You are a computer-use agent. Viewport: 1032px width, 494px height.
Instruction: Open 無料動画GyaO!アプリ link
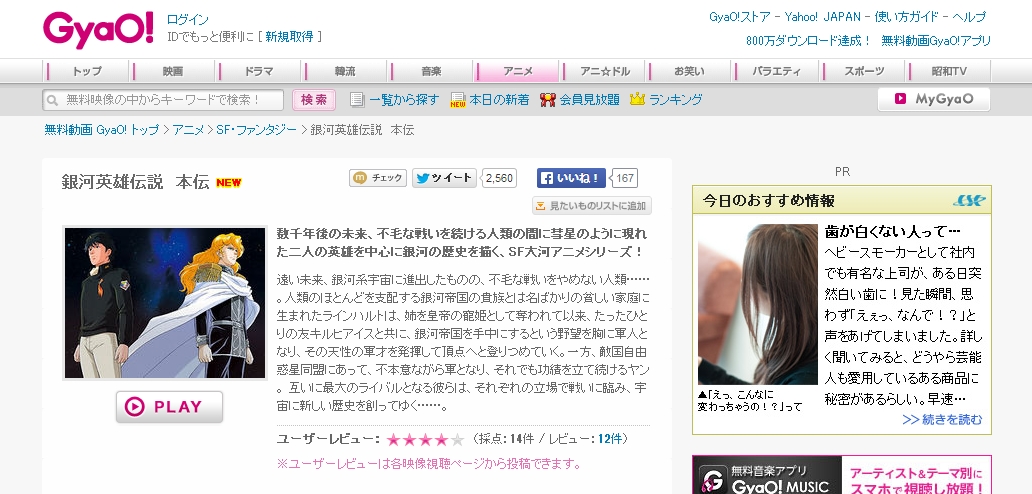click(x=935, y=40)
